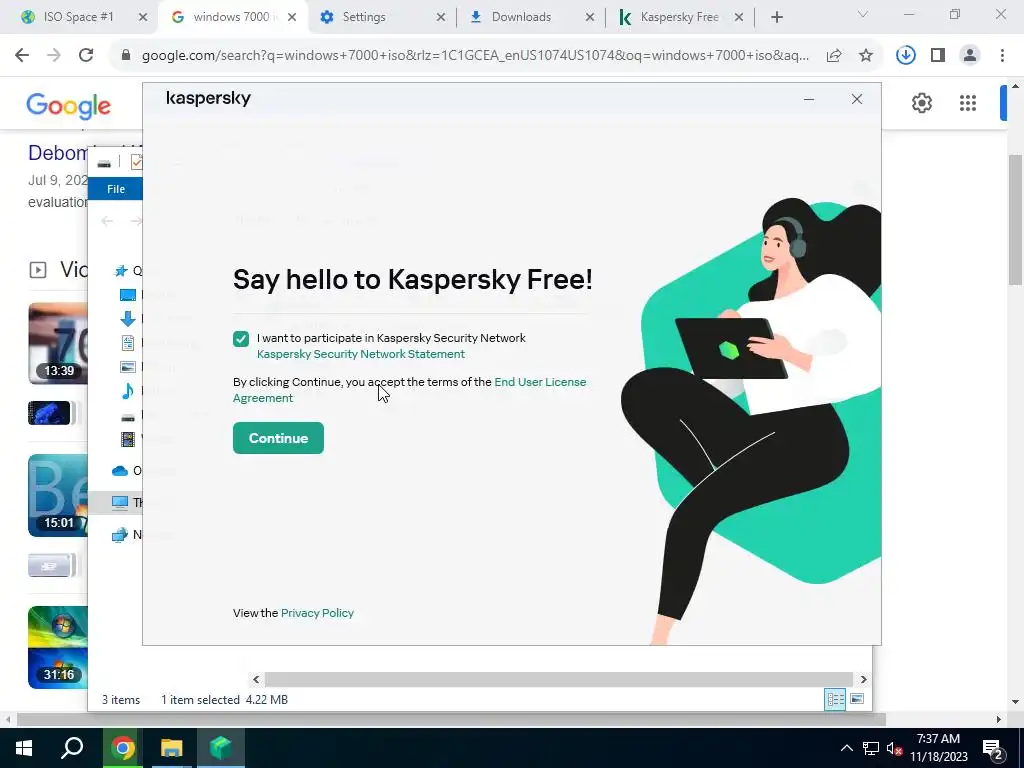The width and height of the screenshot is (1024, 768).
Task: Bookmark this page with the star icon
Action: click(x=866, y=56)
